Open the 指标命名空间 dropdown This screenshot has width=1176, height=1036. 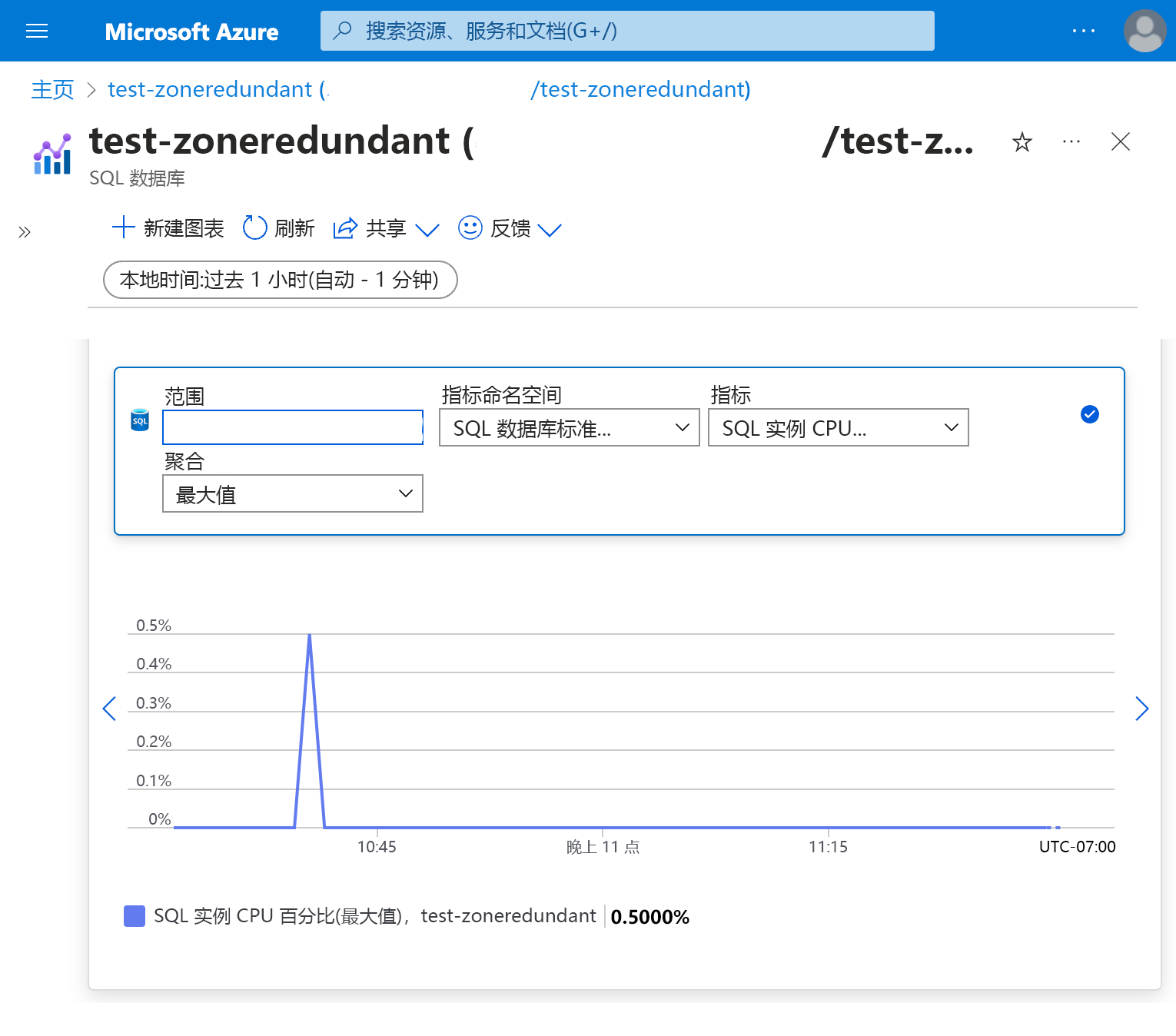(x=570, y=427)
